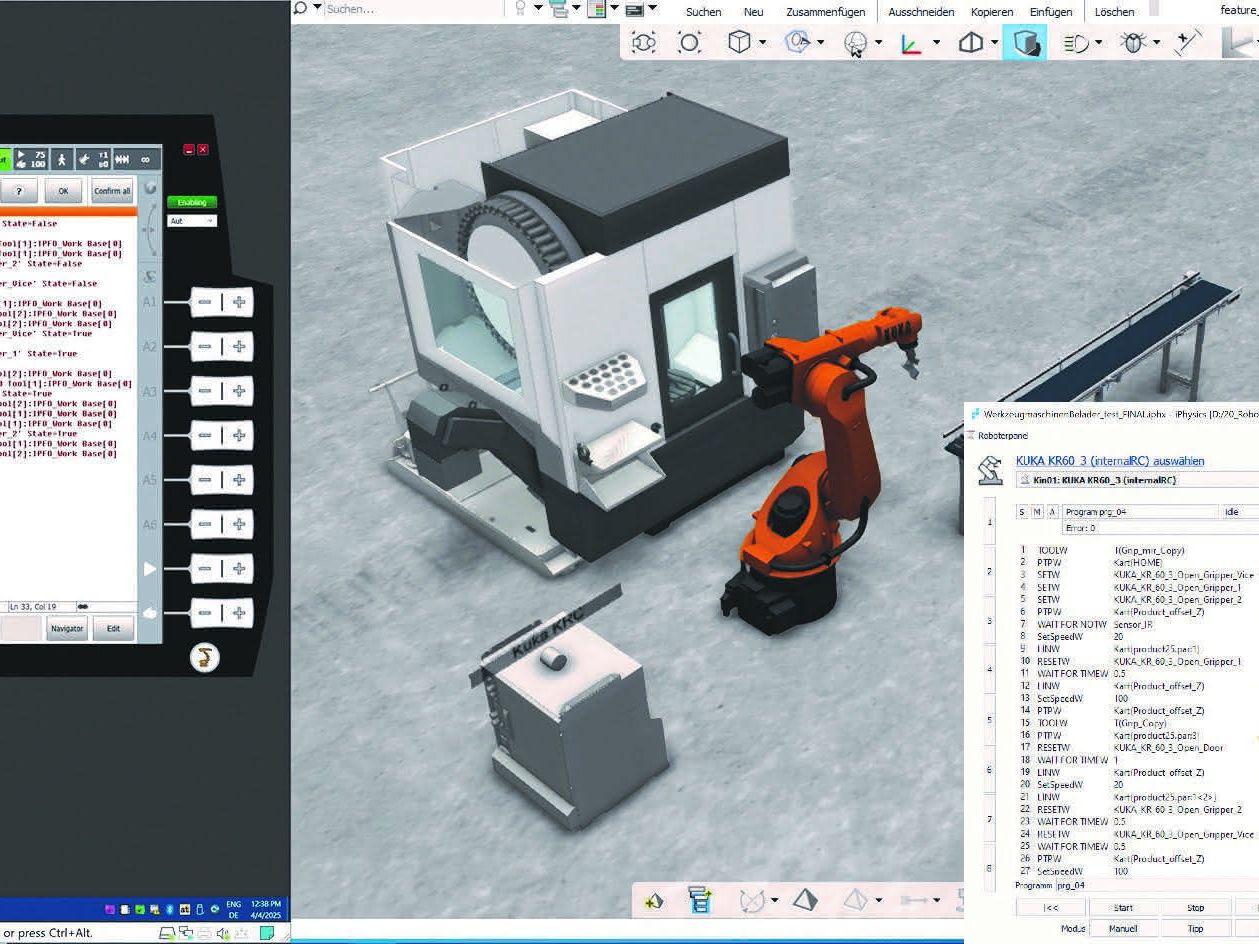Click the sphere with cursor selection icon

855,43
